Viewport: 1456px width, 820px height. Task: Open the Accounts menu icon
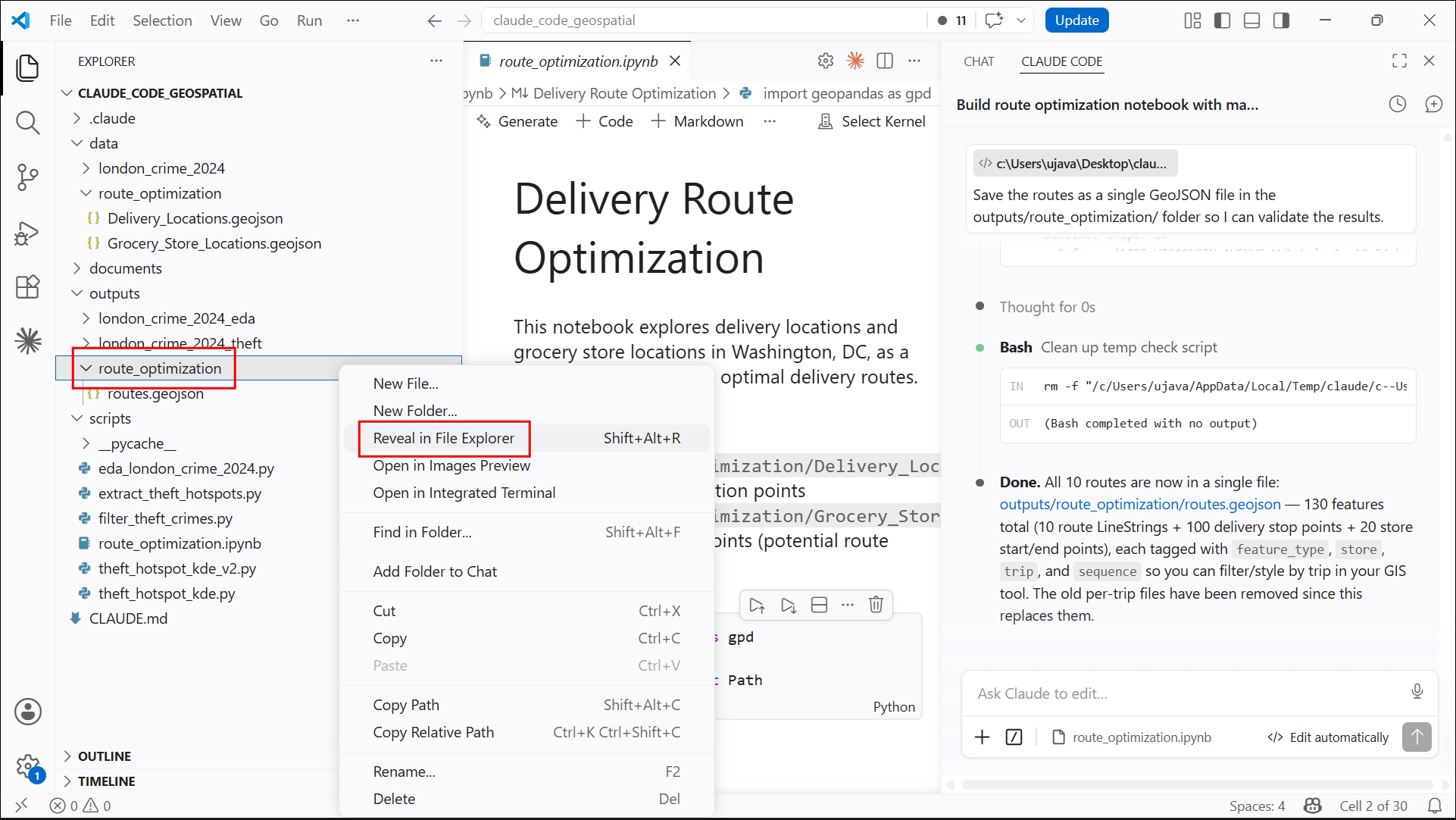click(x=28, y=712)
